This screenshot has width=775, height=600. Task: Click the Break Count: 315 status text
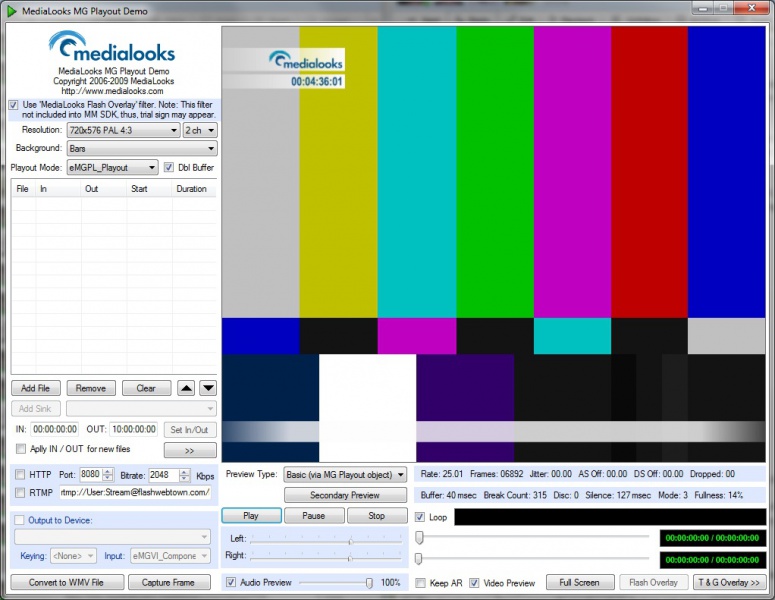[x=515, y=495]
